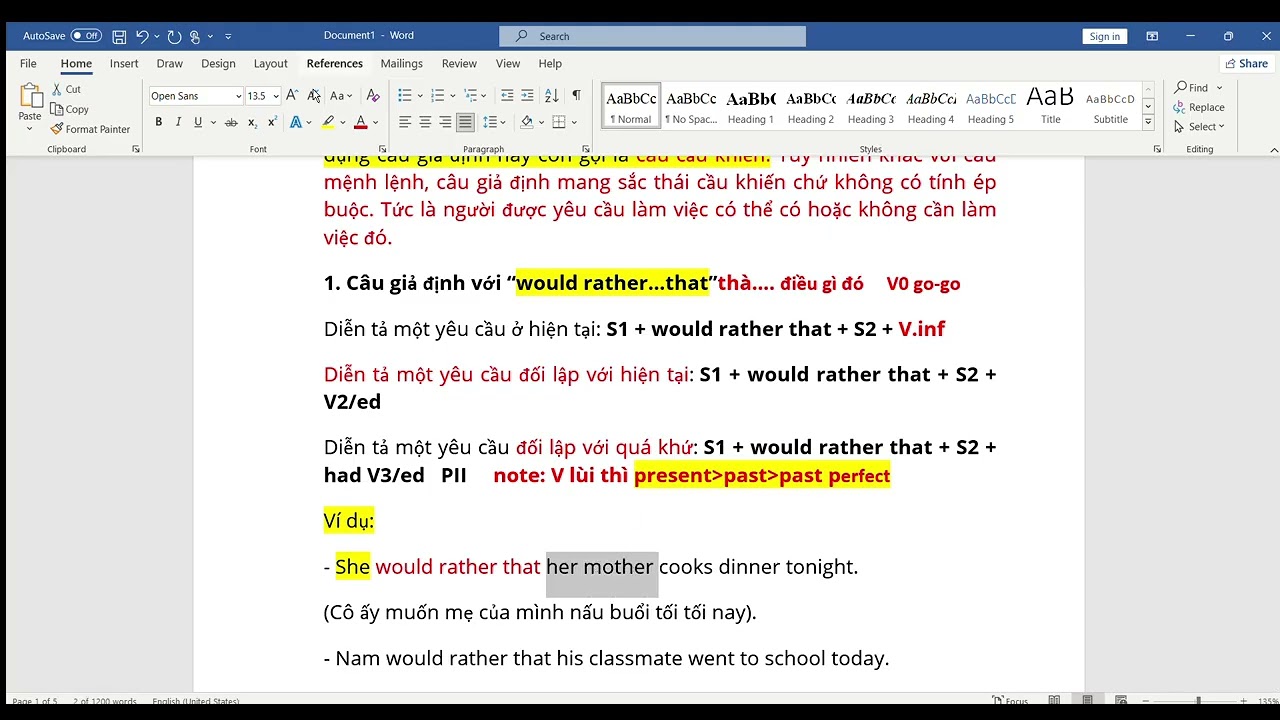Image resolution: width=1280 pixels, height=720 pixels.
Task: Switch to the Review tab
Action: (459, 63)
